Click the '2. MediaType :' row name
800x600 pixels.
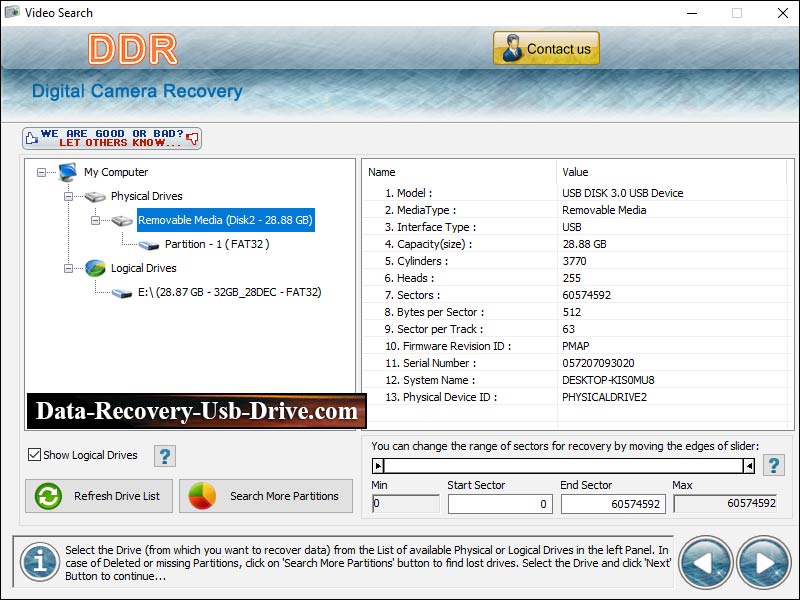[x=420, y=210]
